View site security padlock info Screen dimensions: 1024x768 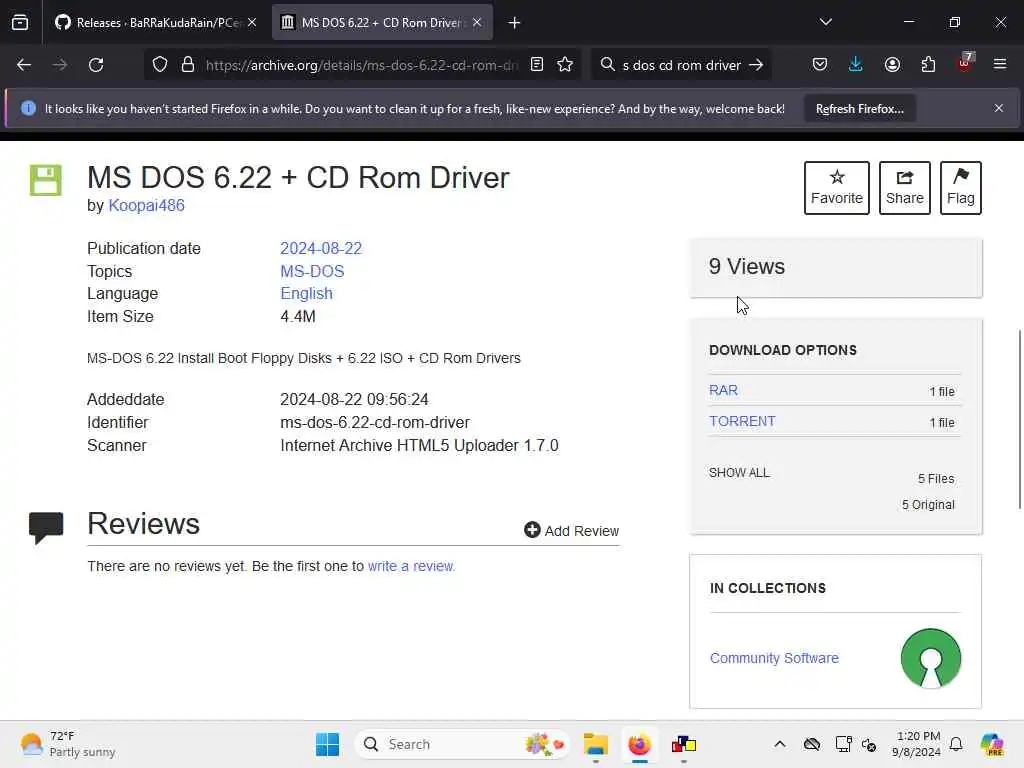(x=188, y=65)
